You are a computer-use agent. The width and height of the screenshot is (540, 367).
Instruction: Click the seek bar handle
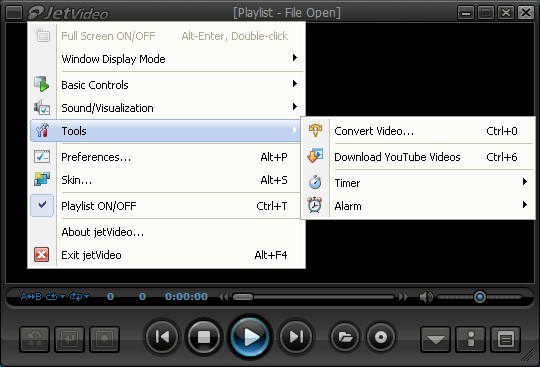tap(243, 297)
